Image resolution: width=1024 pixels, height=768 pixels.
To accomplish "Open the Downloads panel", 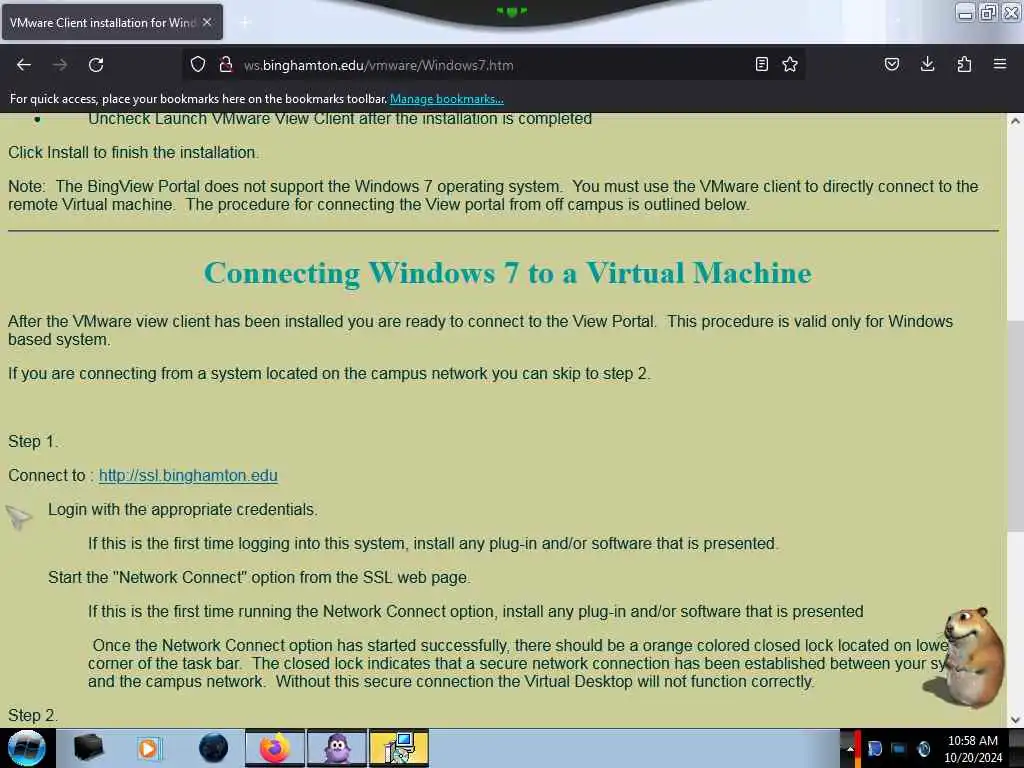I will (x=927, y=64).
